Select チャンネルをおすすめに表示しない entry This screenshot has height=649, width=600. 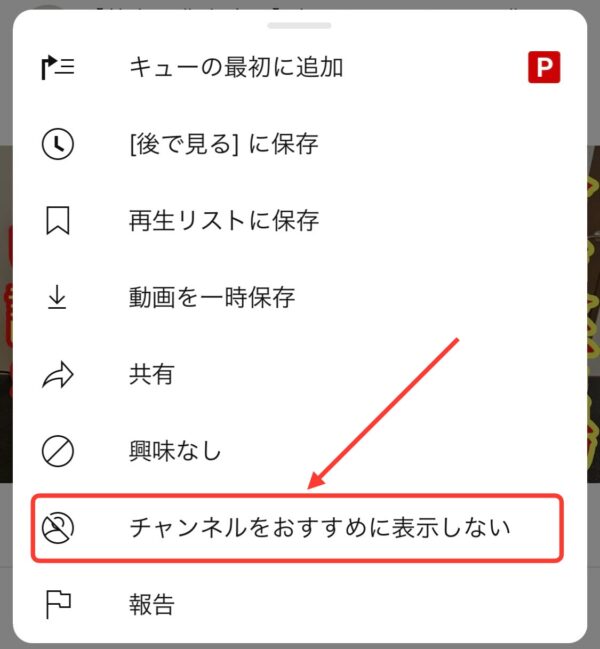tap(298, 528)
